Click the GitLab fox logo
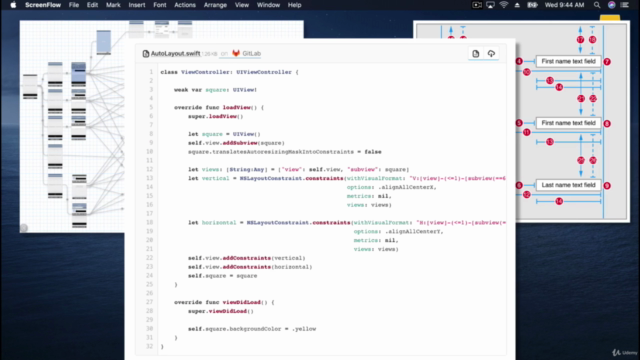This screenshot has width=640, height=360. 236,53
